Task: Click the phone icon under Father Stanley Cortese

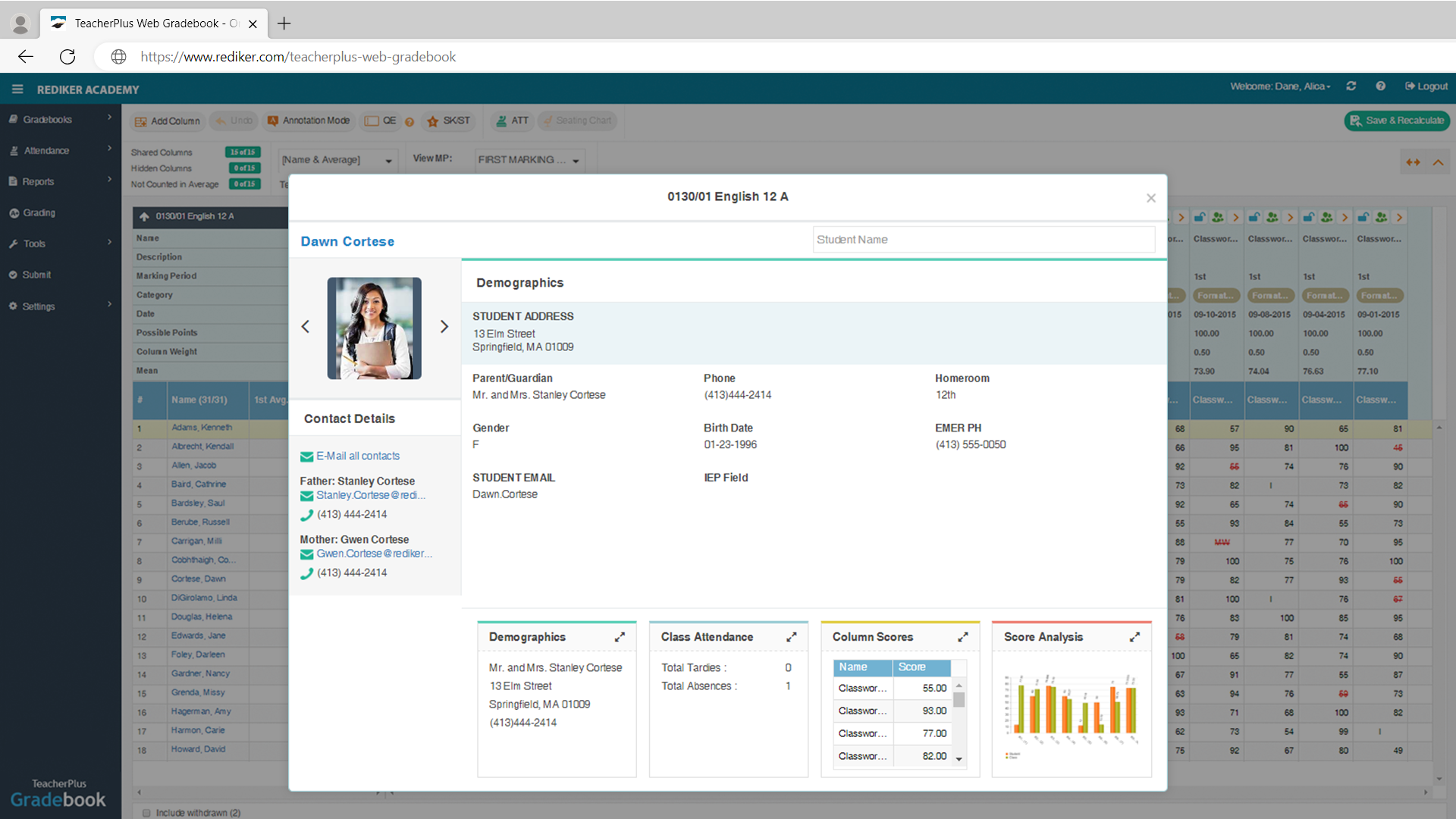Action: tap(306, 515)
